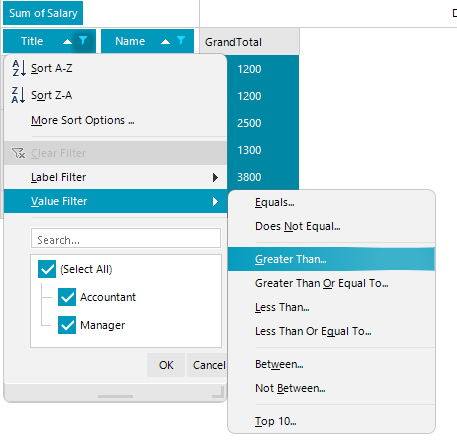Expand the Label Filter submenu arrow
The height and width of the screenshot is (447, 457).
215,177
